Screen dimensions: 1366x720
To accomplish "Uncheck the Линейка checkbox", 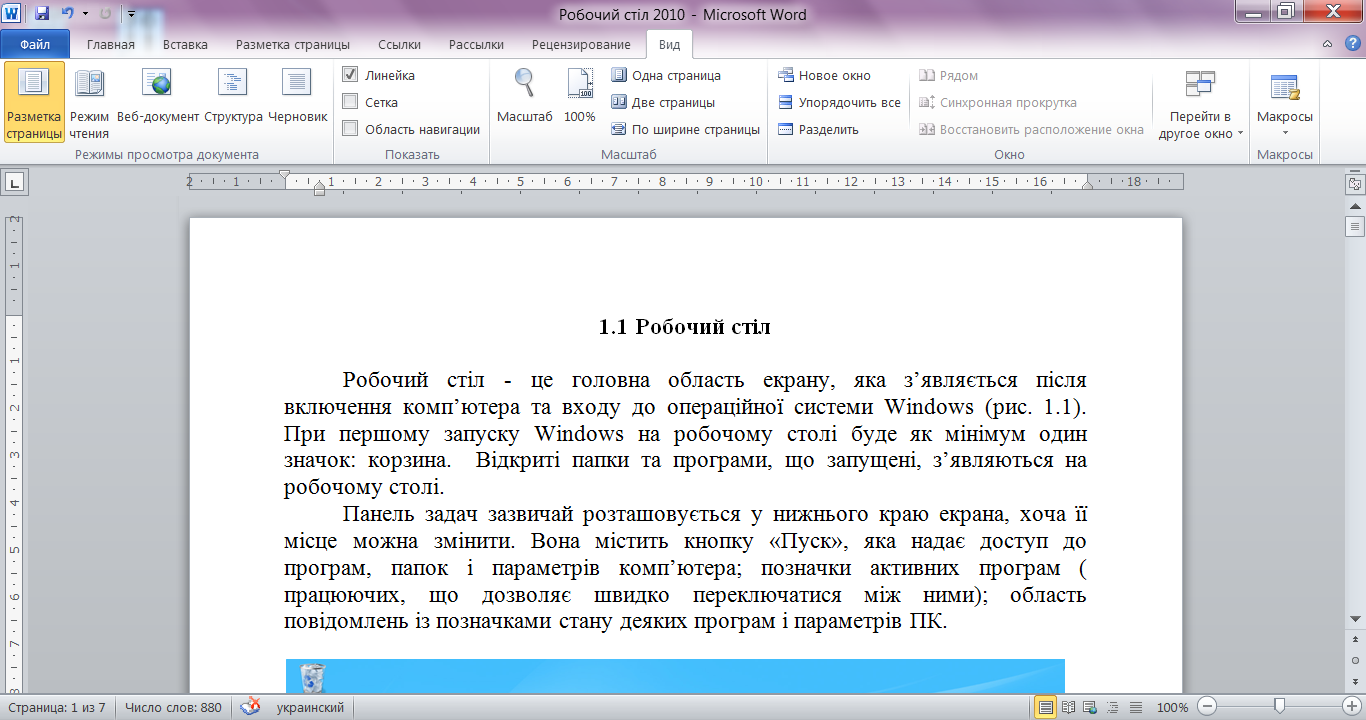I will 350,75.
